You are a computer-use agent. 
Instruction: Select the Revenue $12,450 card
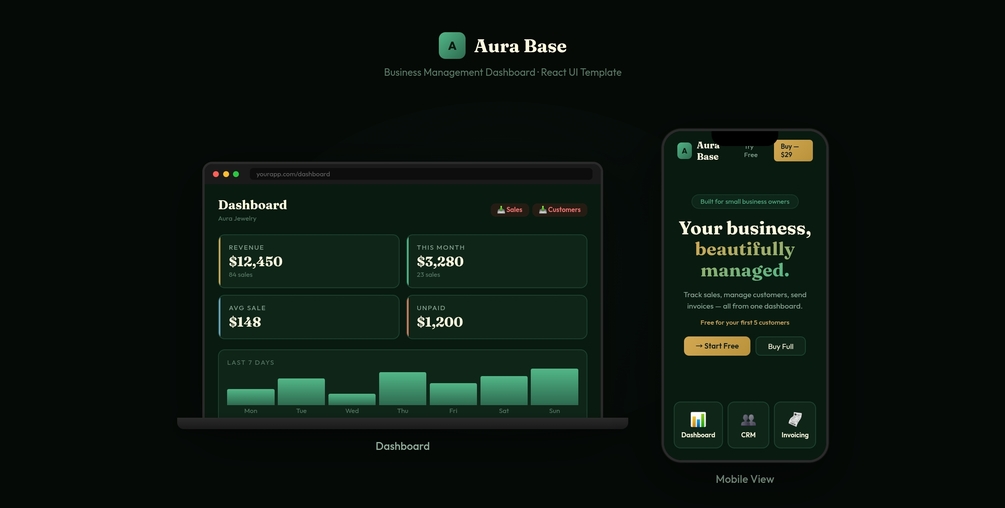click(309, 261)
